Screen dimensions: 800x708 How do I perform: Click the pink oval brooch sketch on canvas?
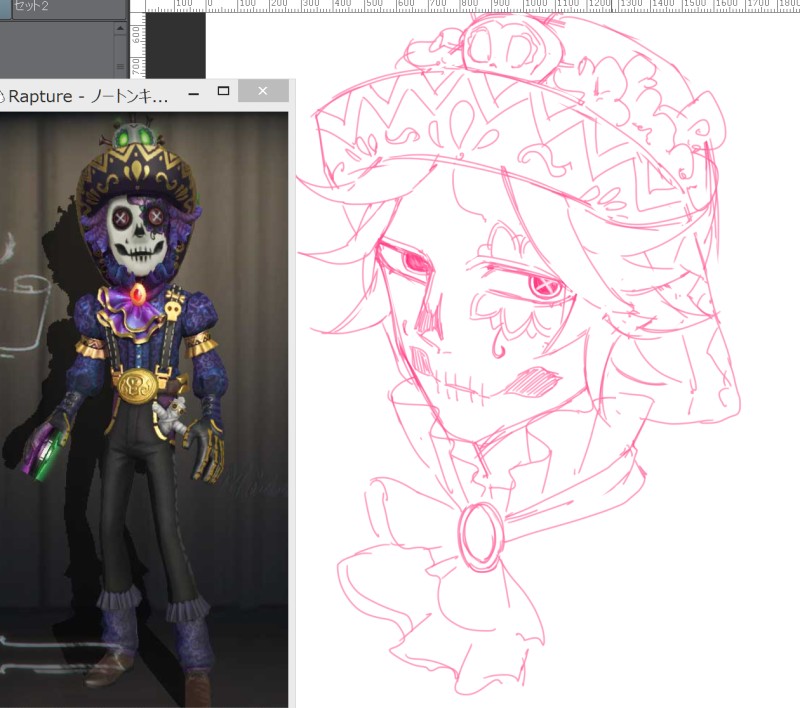481,537
